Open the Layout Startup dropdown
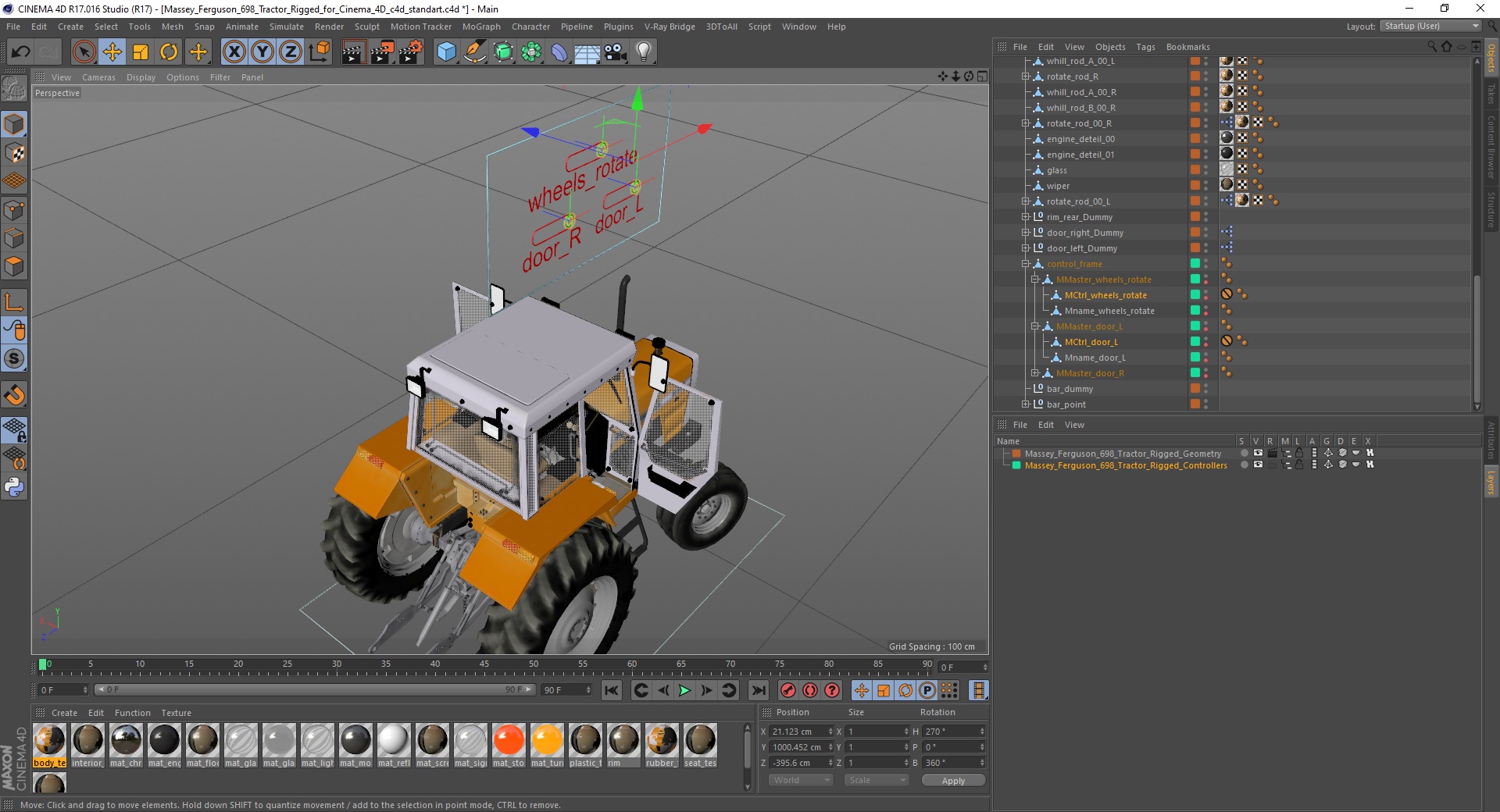Image resolution: width=1500 pixels, height=812 pixels. 1430,26
